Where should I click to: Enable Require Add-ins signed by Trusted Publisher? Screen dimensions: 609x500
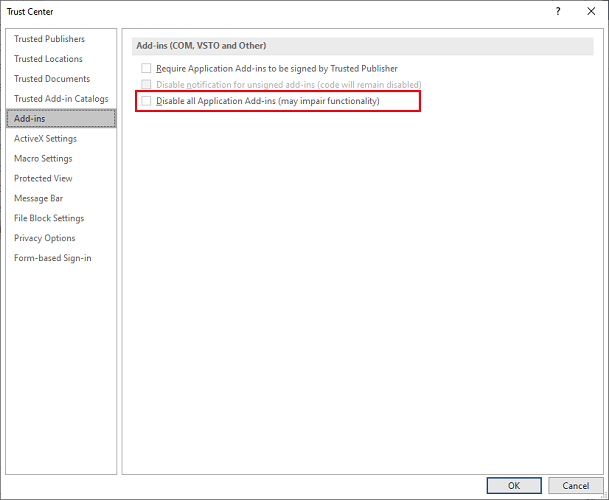(146, 68)
